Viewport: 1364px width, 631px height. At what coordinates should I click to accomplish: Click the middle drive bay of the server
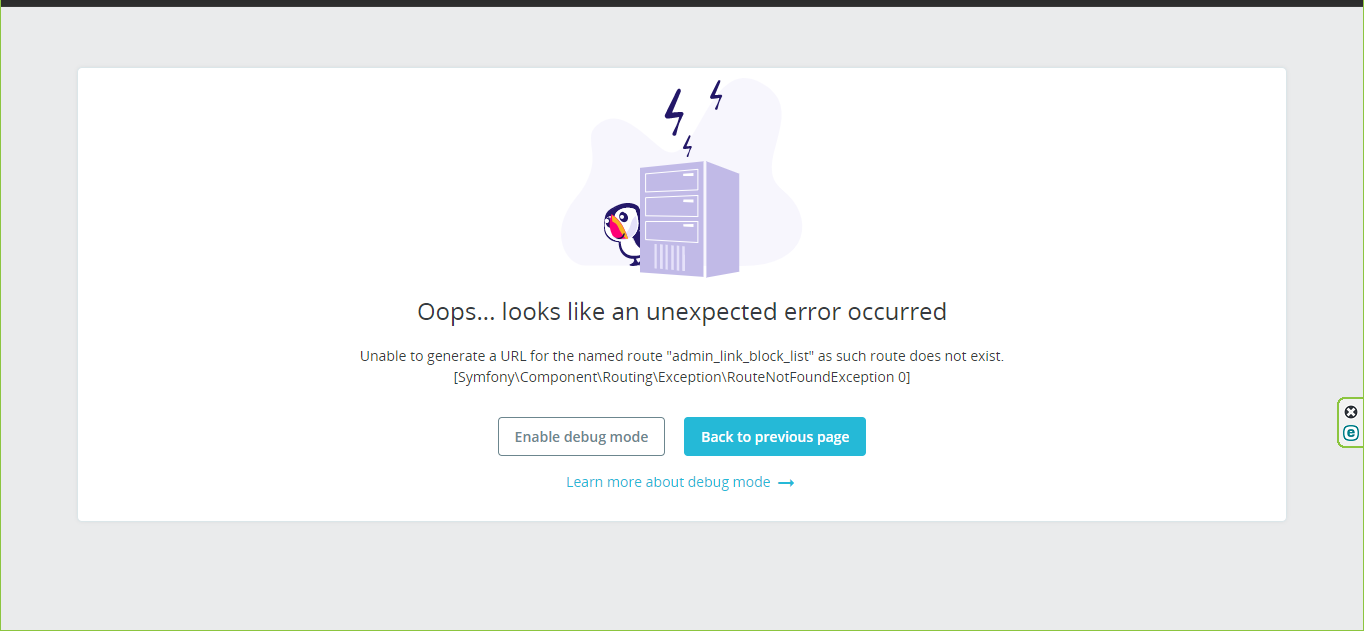(672, 206)
